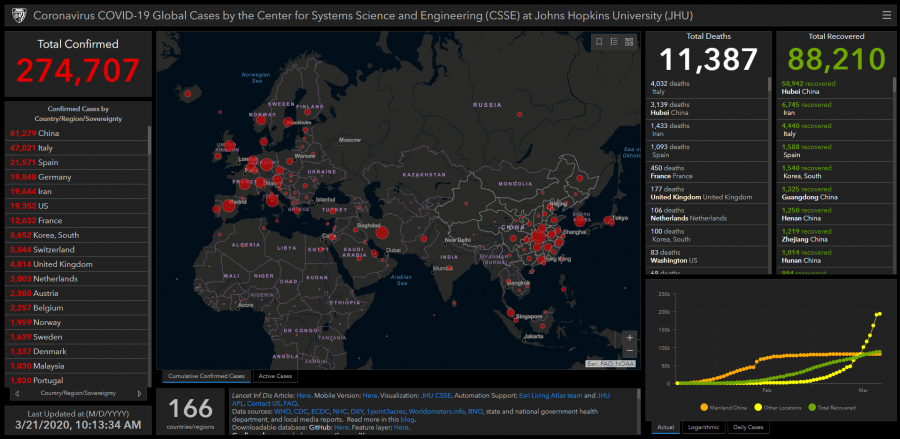
Task: Click the Country/Region/Sovereignty tab below the list
Action: pos(78,393)
